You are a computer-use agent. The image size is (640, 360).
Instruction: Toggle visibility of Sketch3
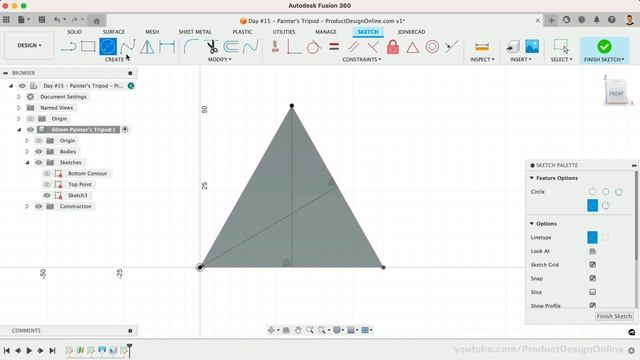(47, 196)
